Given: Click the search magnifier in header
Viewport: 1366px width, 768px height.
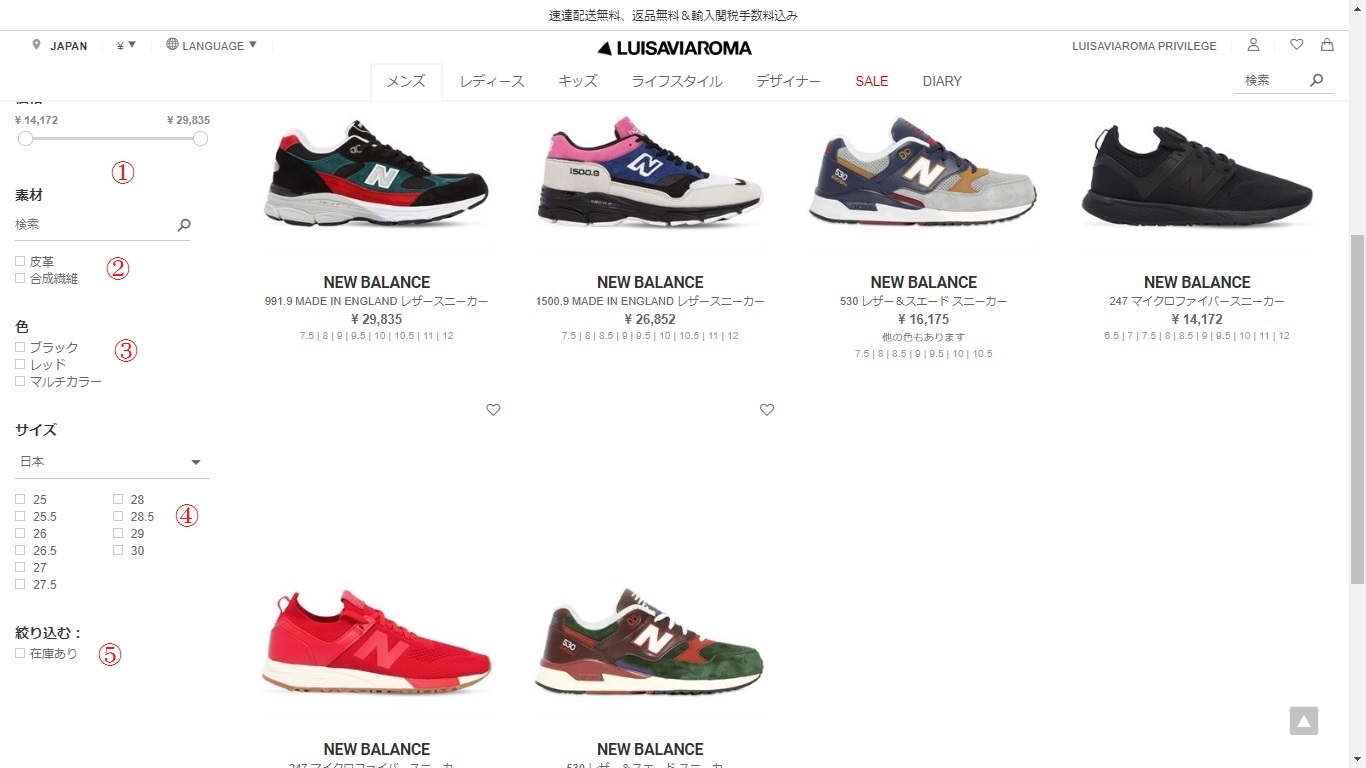Looking at the screenshot, I should coord(1317,80).
